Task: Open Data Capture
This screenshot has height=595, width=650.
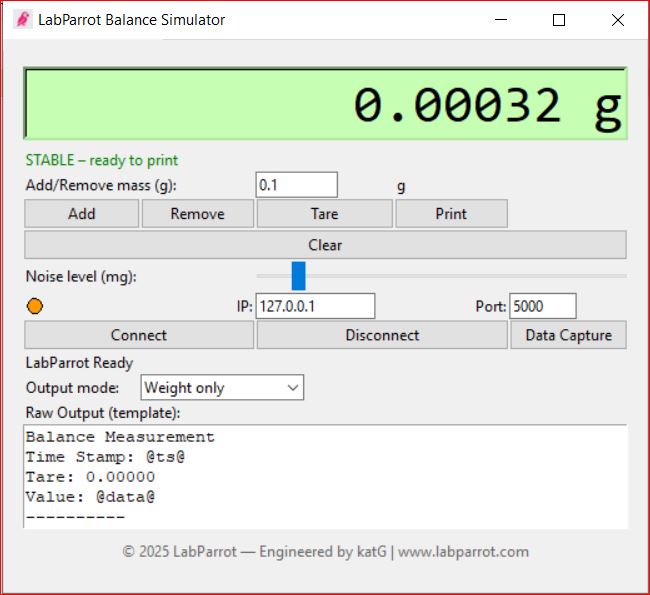Action: [568, 335]
